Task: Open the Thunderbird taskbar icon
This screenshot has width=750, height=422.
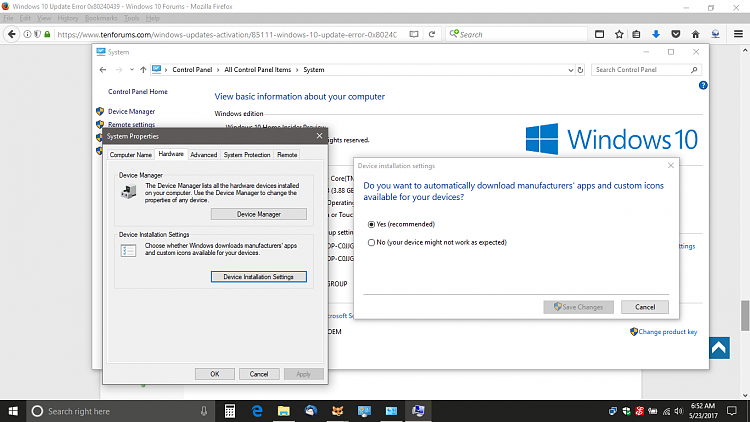Action: coord(311,411)
